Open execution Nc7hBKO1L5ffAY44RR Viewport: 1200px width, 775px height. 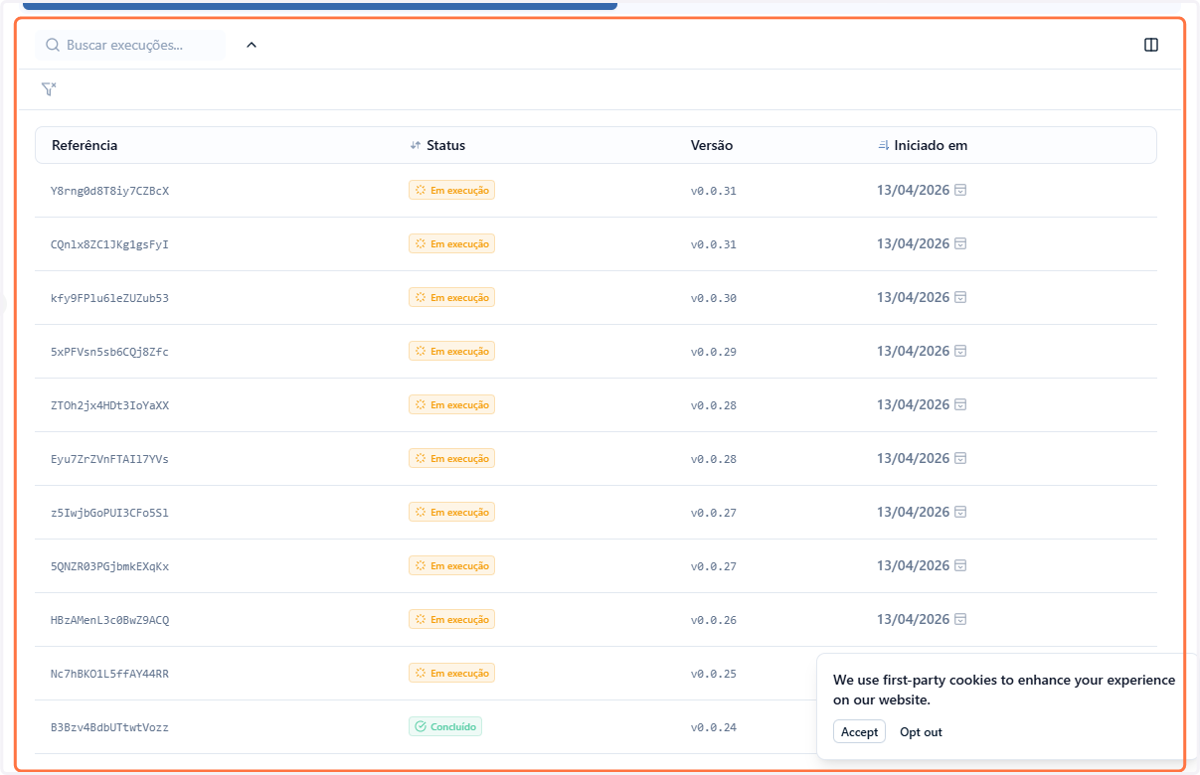(x=110, y=674)
